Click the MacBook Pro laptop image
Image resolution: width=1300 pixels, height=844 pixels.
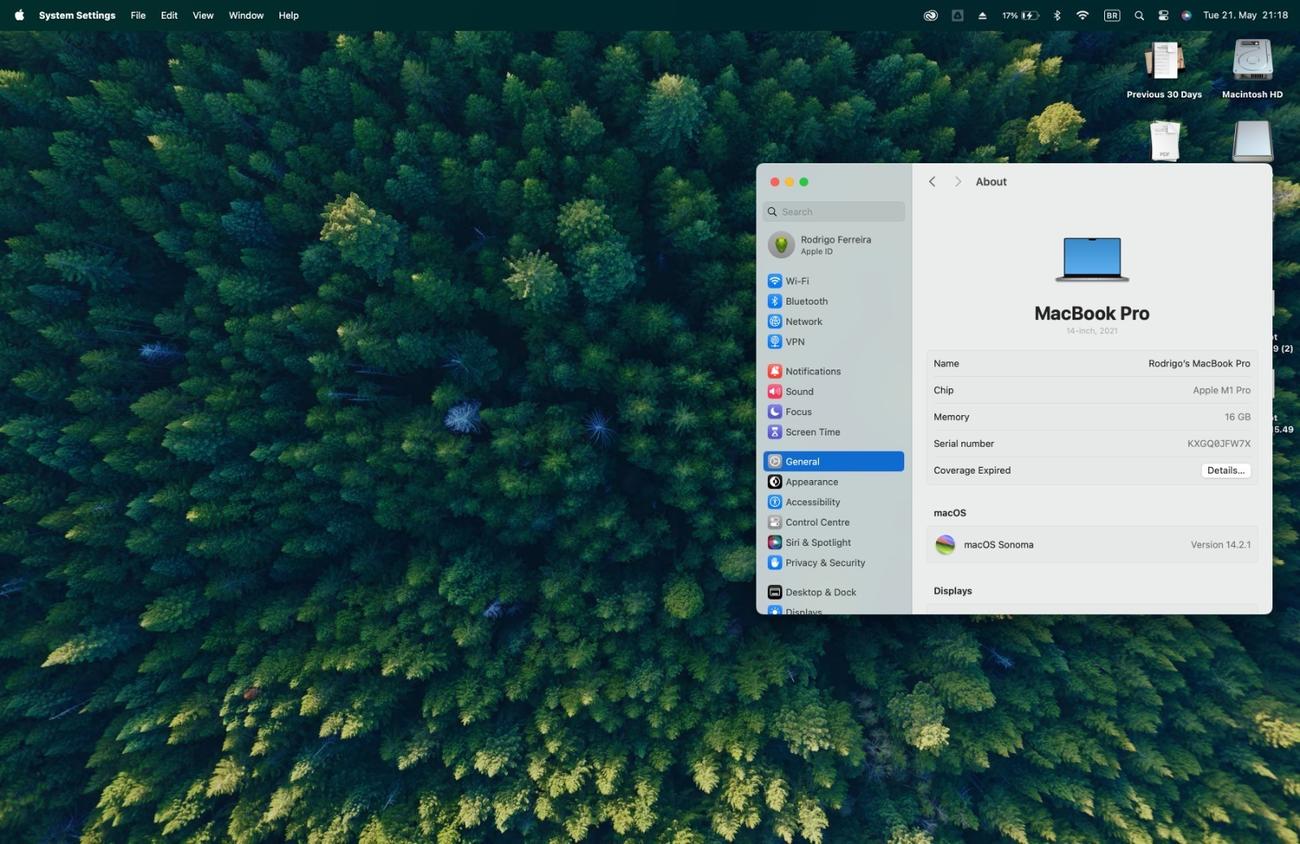click(x=1092, y=260)
